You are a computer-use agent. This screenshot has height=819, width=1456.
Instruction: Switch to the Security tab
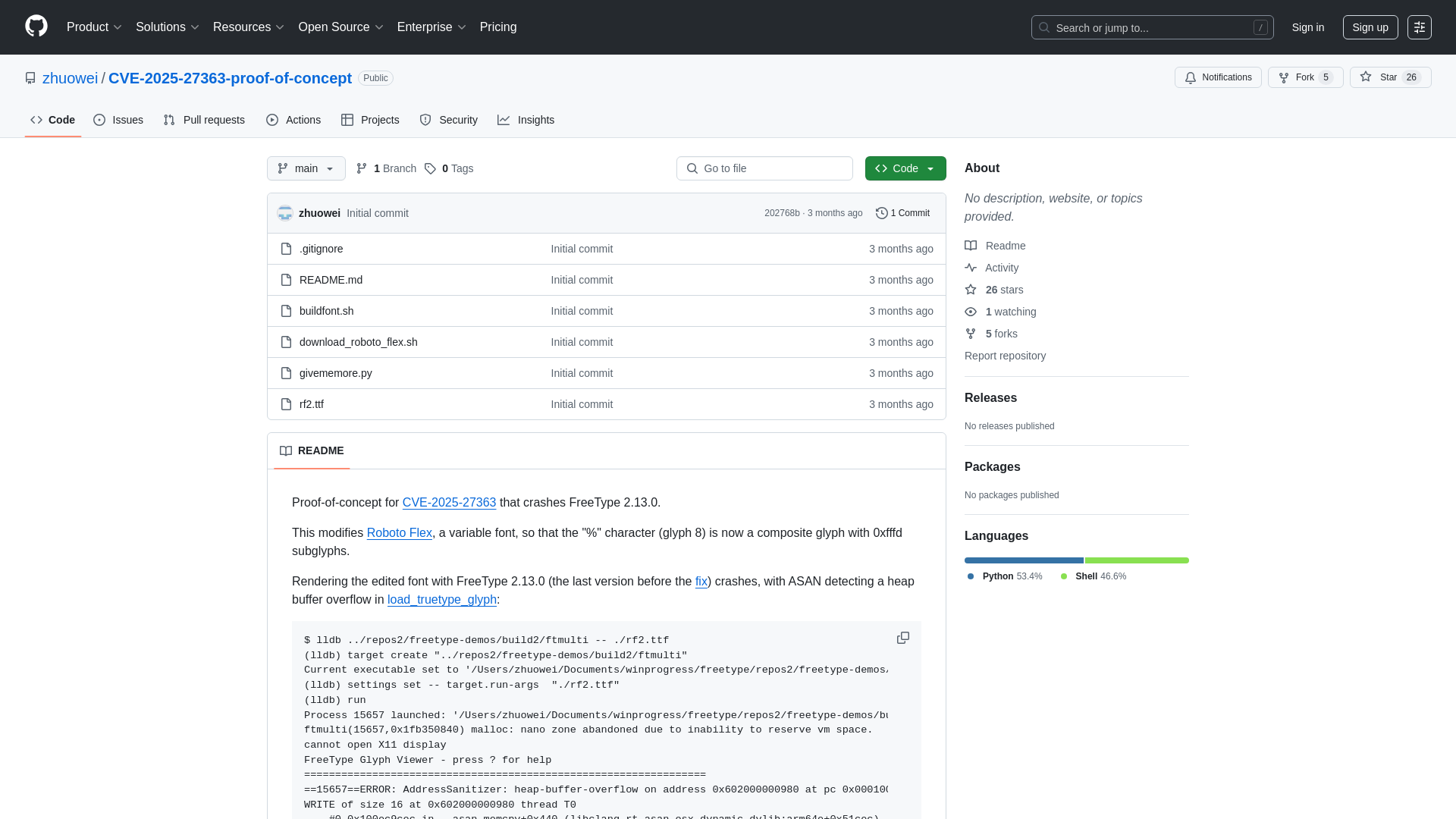[448, 120]
